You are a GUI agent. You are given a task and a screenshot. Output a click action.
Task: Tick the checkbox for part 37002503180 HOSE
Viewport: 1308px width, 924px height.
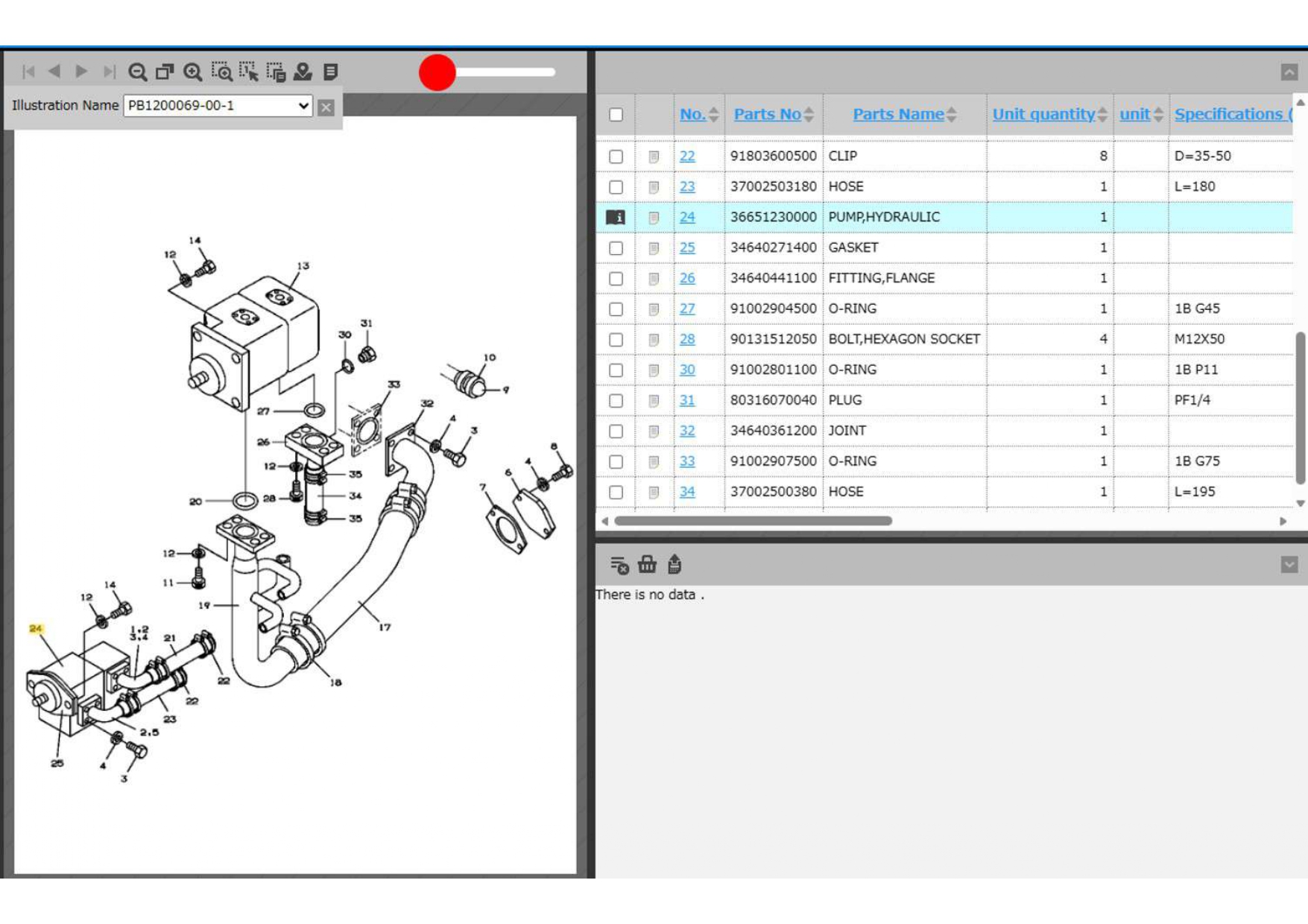pyautogui.click(x=616, y=187)
